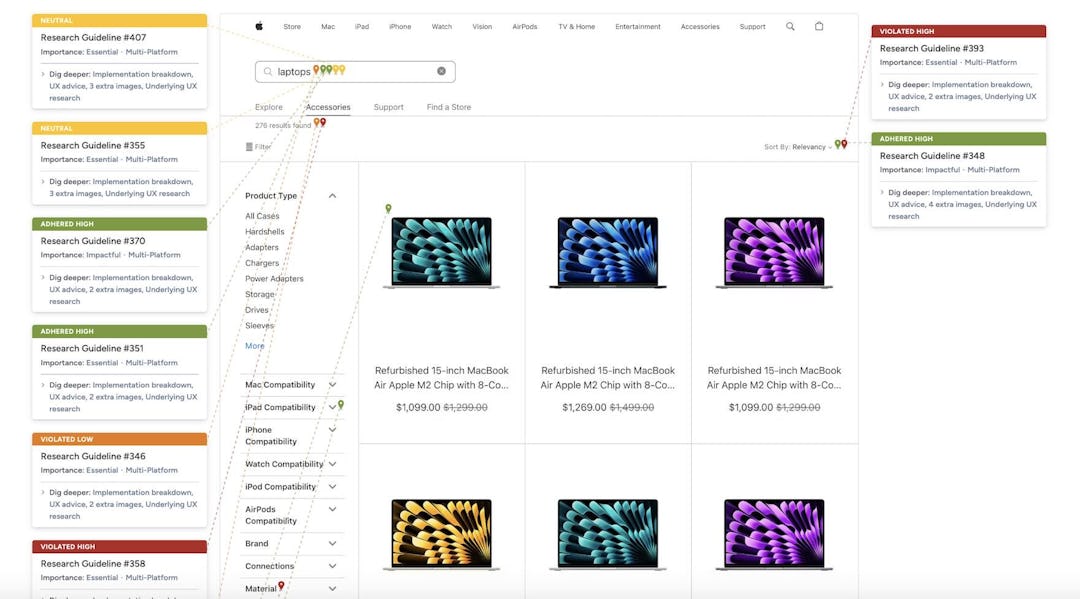
Task: Switch to the Explore tab
Action: [x=268, y=107]
